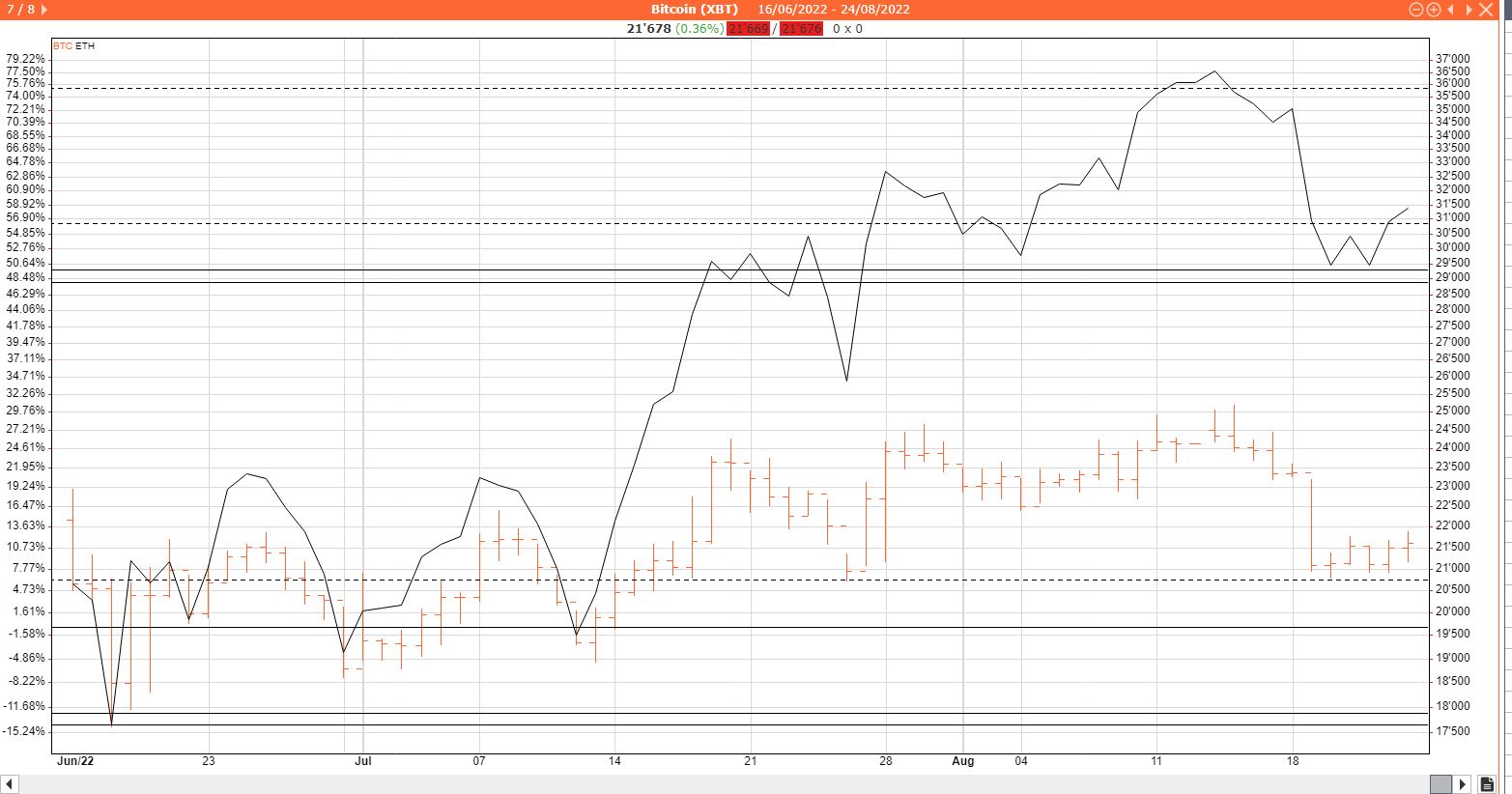Click the Bitcoin (XBT) chart title
Screen dimensions: 1512x794
tap(694, 10)
